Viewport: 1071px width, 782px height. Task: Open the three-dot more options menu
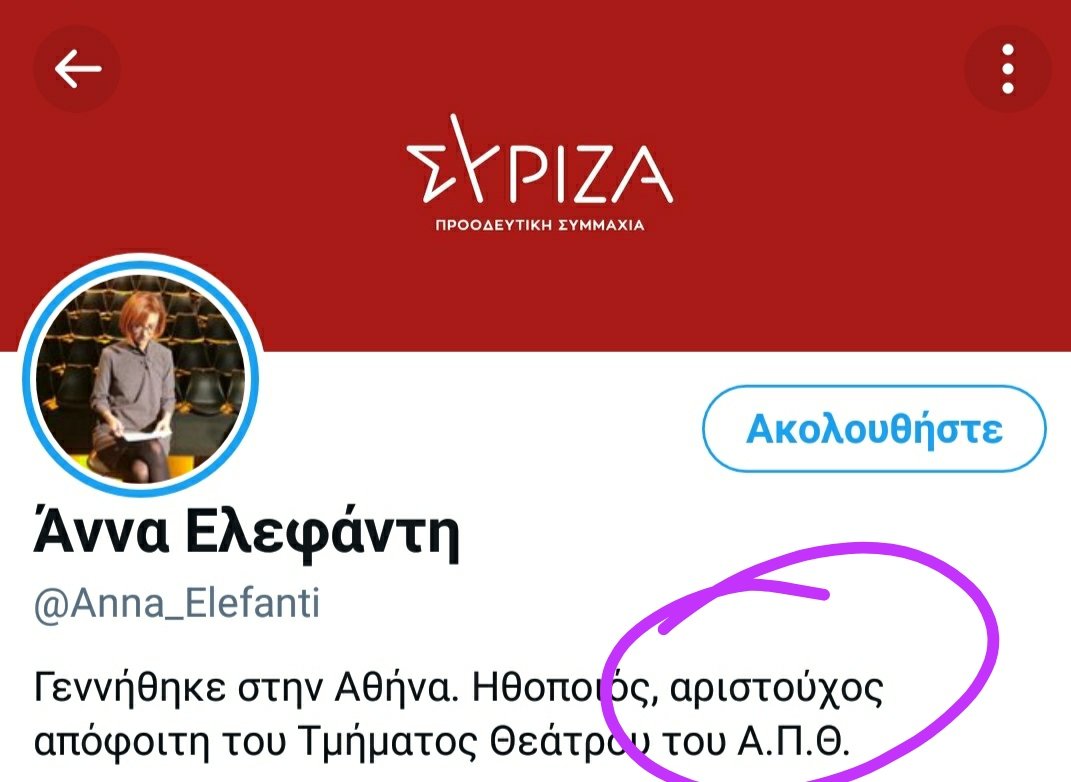1007,69
